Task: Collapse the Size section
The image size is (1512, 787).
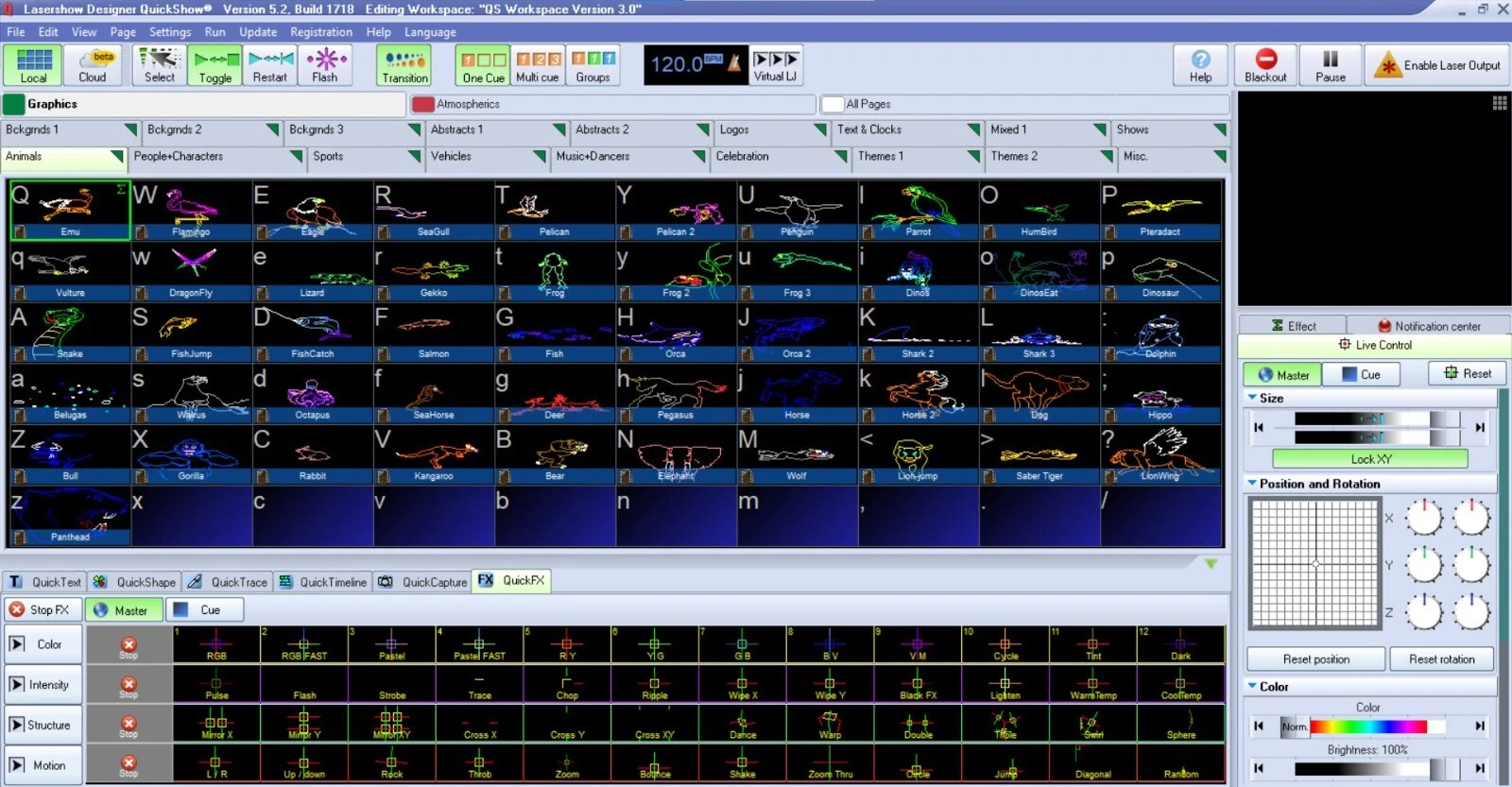Action: click(x=1252, y=398)
